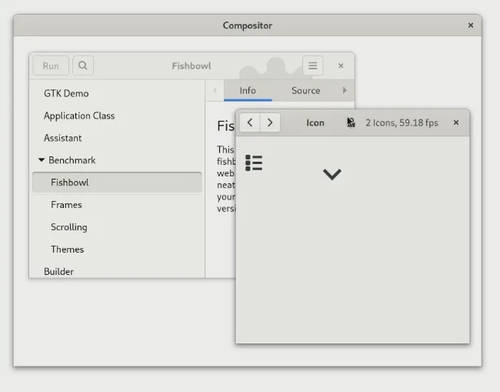The height and width of the screenshot is (392, 500).
Task: Collapse the Benchmark tree section
Action: tap(41, 160)
